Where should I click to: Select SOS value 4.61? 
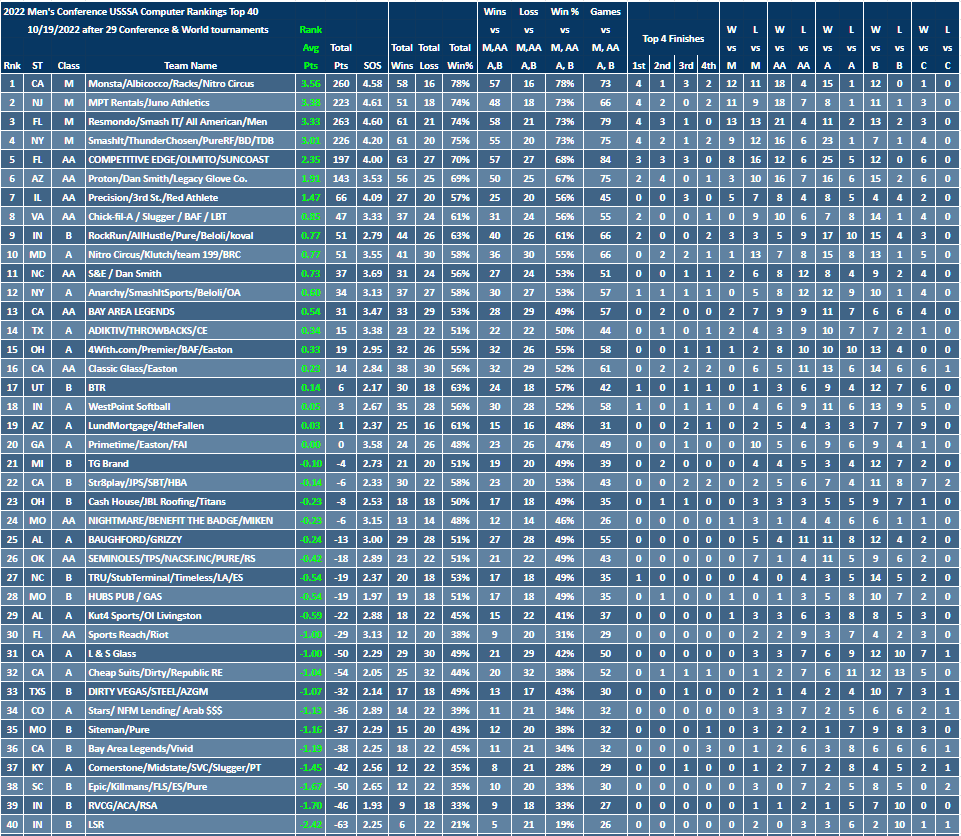372,102
